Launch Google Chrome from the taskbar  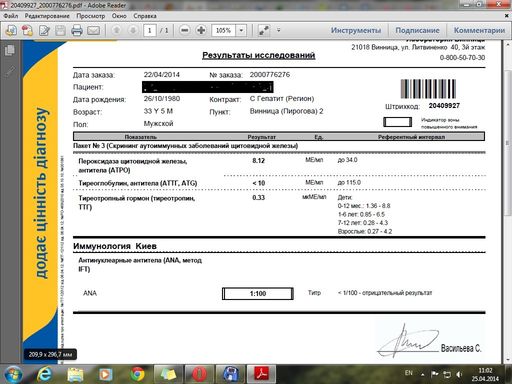coord(137,374)
